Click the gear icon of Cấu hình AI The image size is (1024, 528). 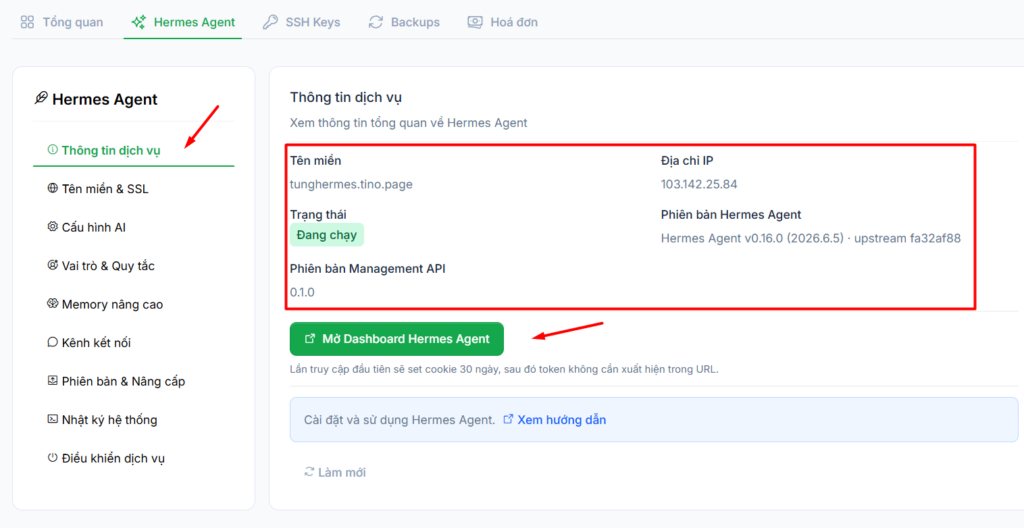point(52,227)
